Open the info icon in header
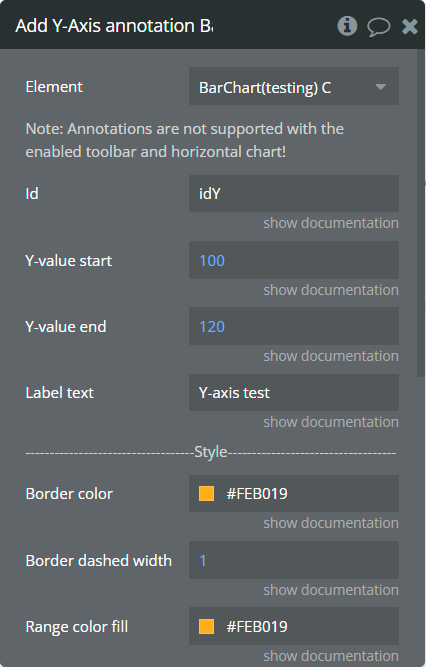The image size is (426, 667). (x=347, y=26)
